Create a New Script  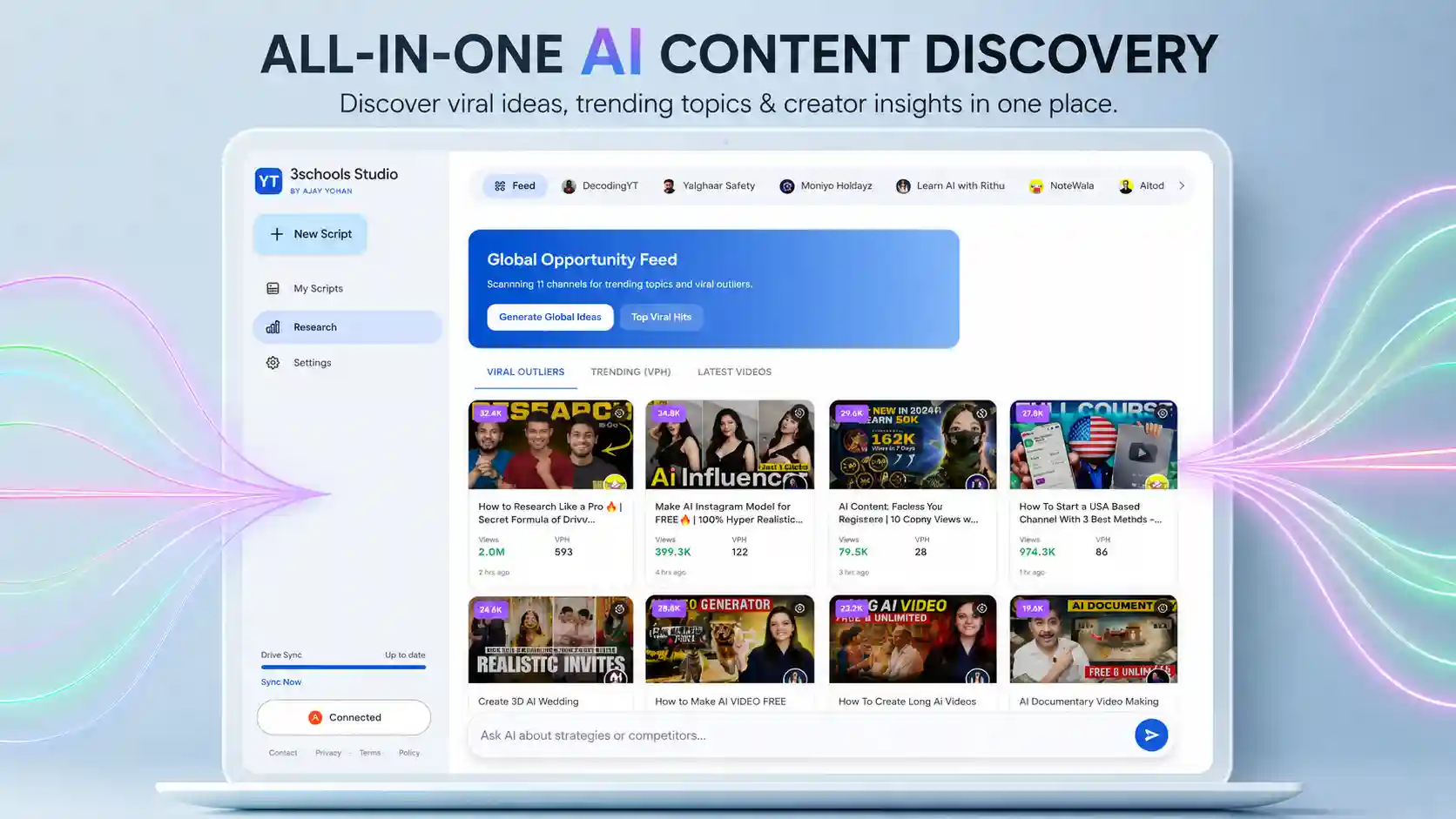pyautogui.click(x=310, y=234)
